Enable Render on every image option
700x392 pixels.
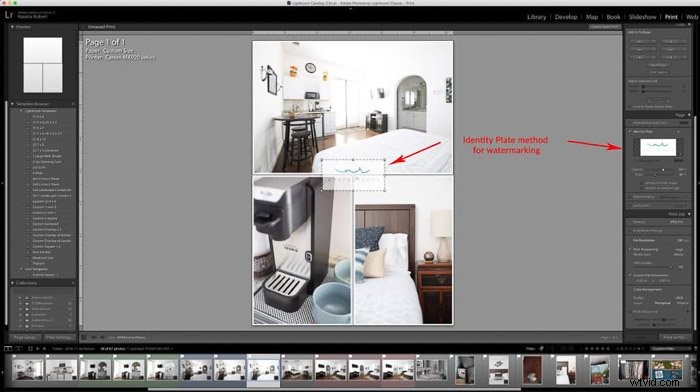click(x=642, y=188)
